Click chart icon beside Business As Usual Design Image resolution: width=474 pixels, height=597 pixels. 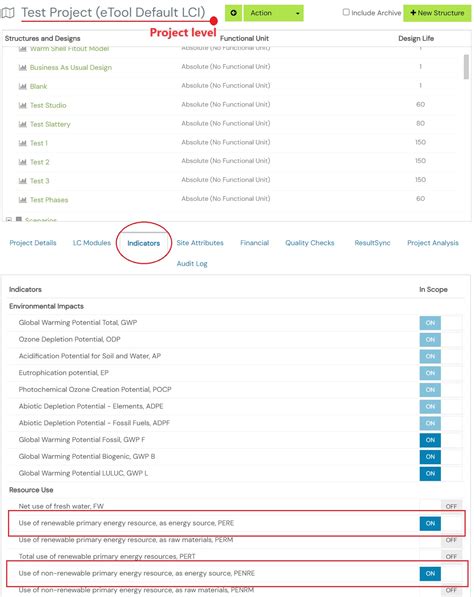tap(22, 67)
